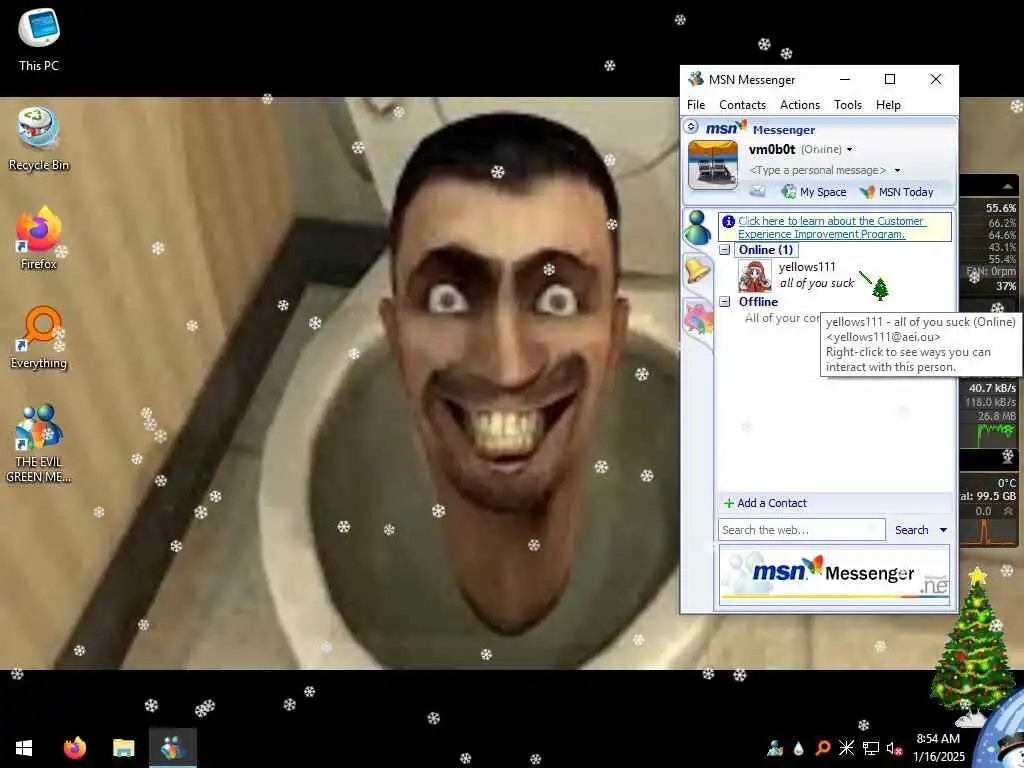
Task: Click the Messenger buddy tray icon
Action: point(775,748)
